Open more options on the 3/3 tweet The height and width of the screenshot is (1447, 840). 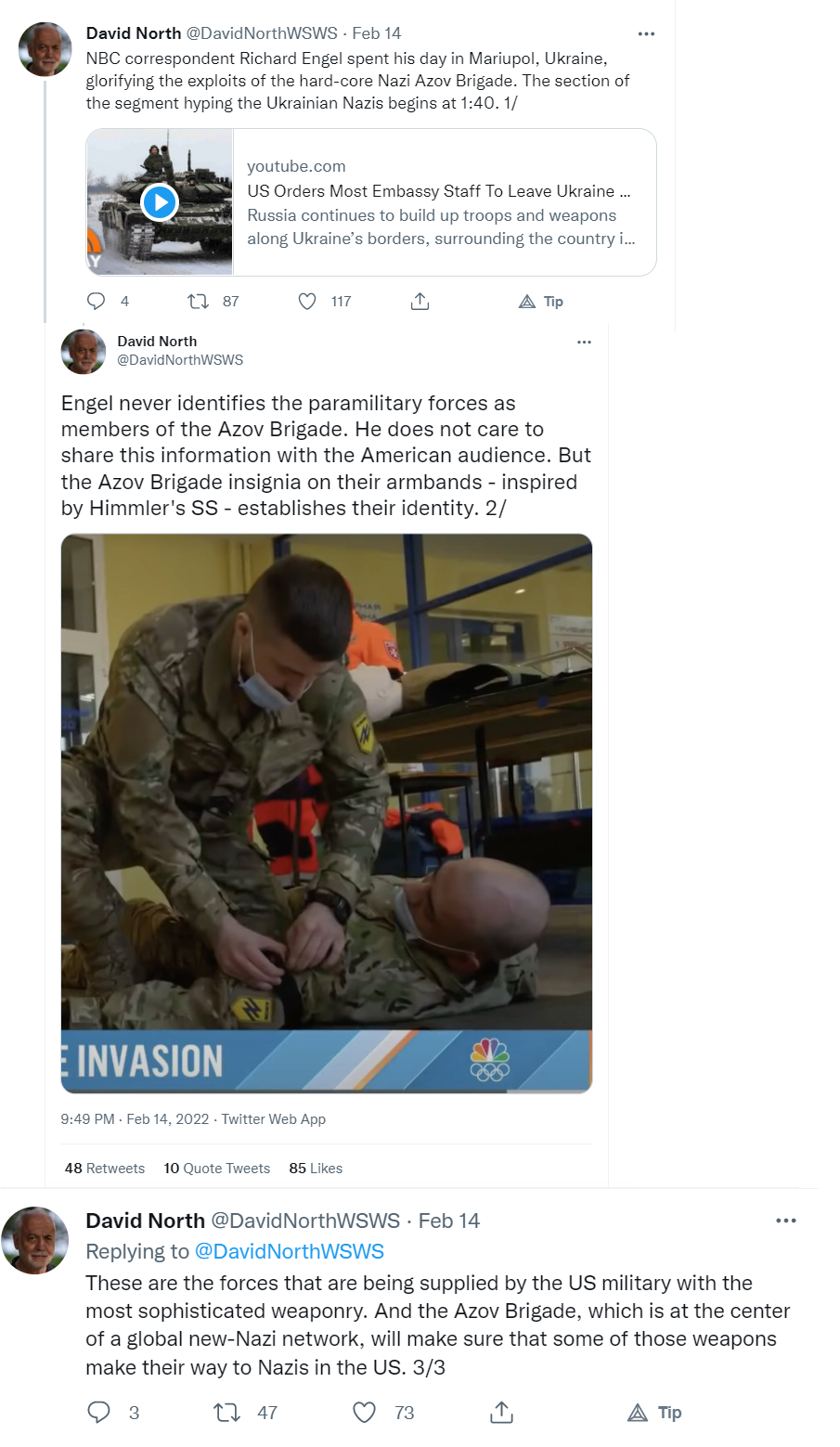(786, 1221)
